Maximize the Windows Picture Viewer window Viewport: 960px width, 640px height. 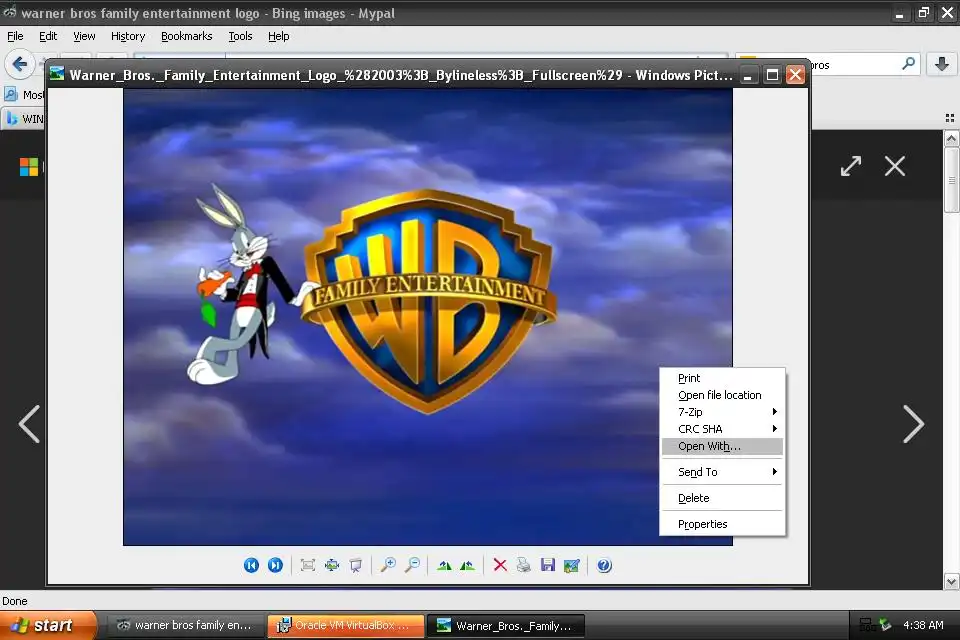click(x=772, y=75)
